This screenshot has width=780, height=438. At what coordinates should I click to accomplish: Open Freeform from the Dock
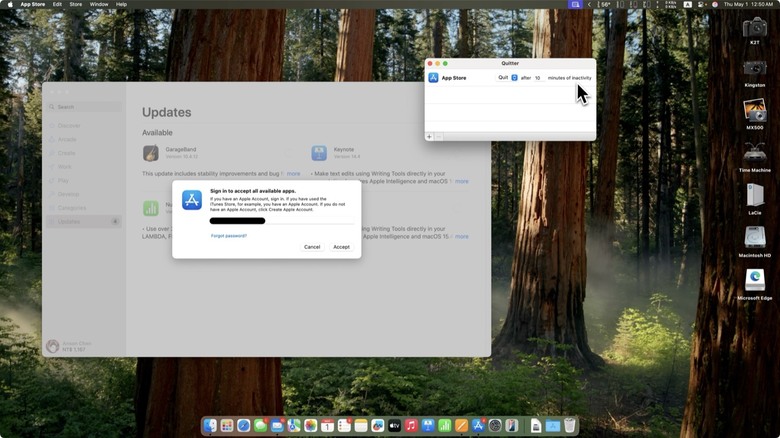coord(378,426)
